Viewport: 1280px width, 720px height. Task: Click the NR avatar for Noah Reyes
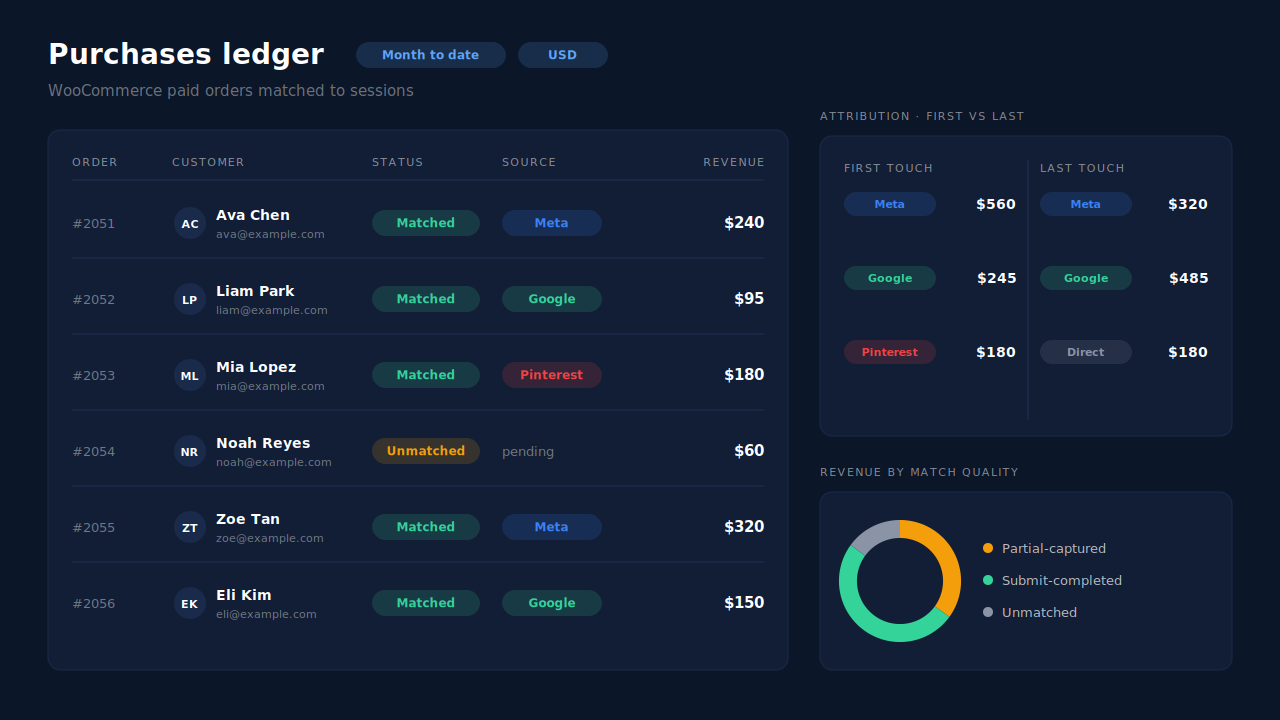coord(190,451)
